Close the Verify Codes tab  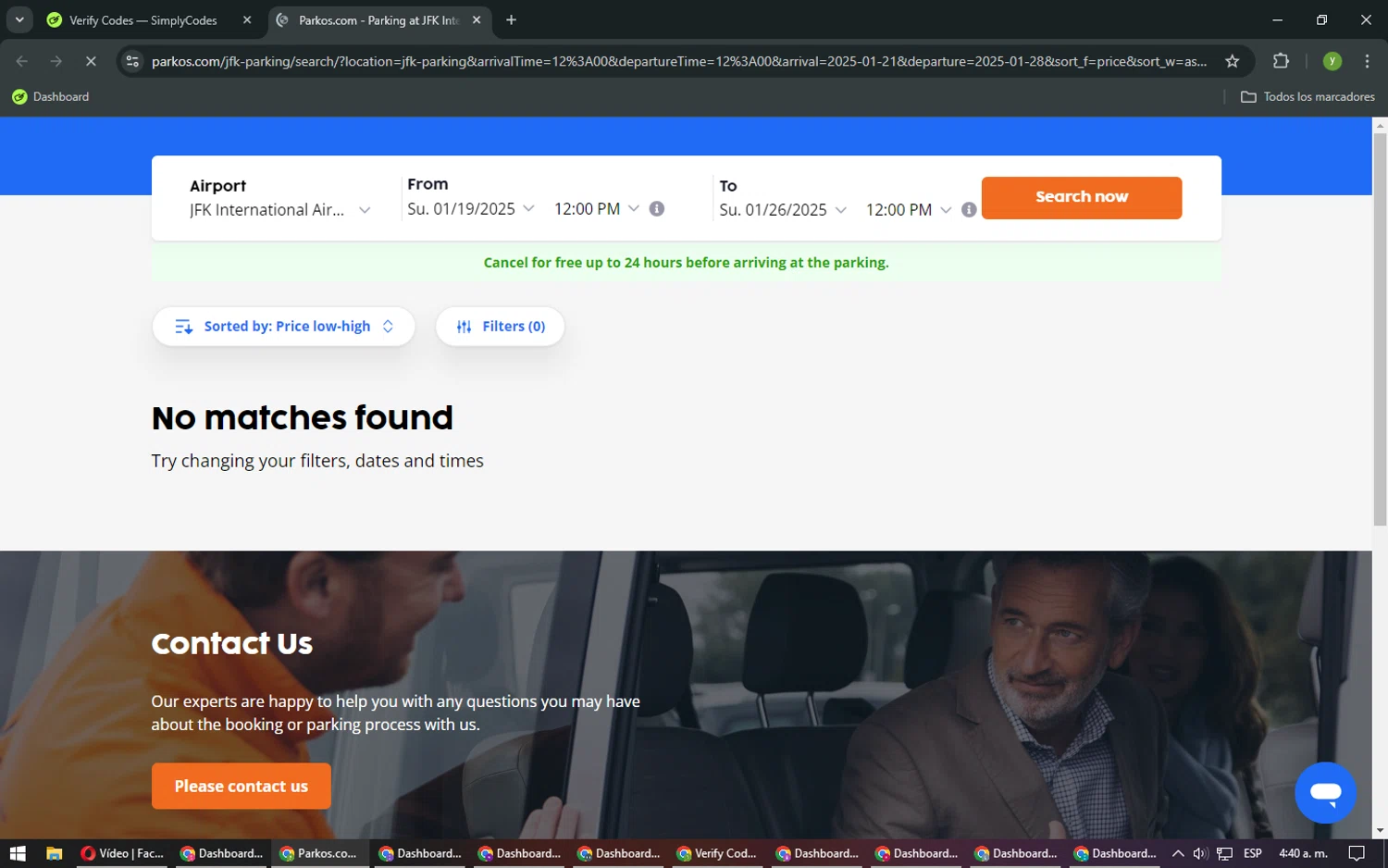coord(247,19)
